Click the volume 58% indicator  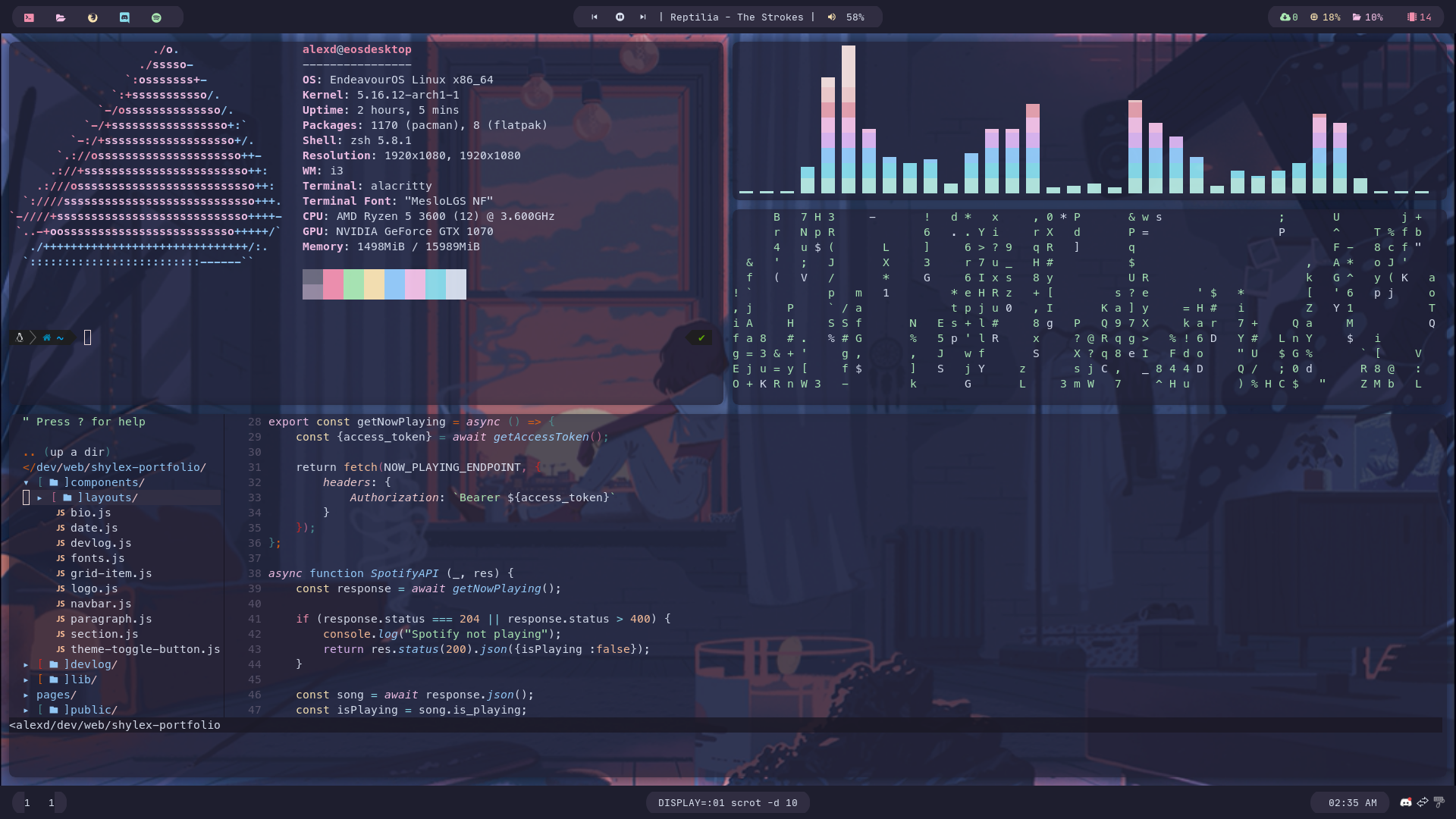[848, 17]
